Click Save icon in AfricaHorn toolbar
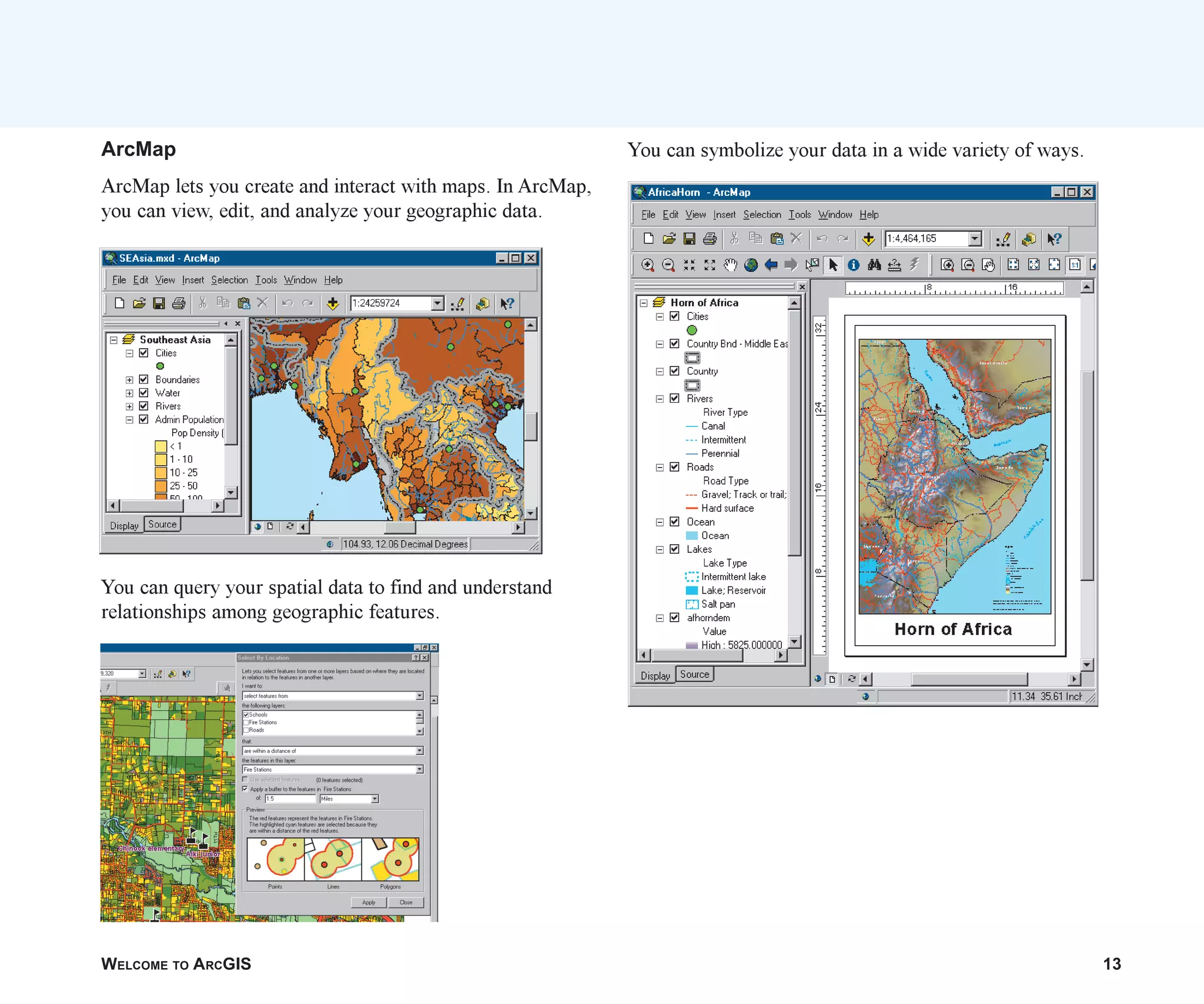The width and height of the screenshot is (1204, 1004). (690, 239)
